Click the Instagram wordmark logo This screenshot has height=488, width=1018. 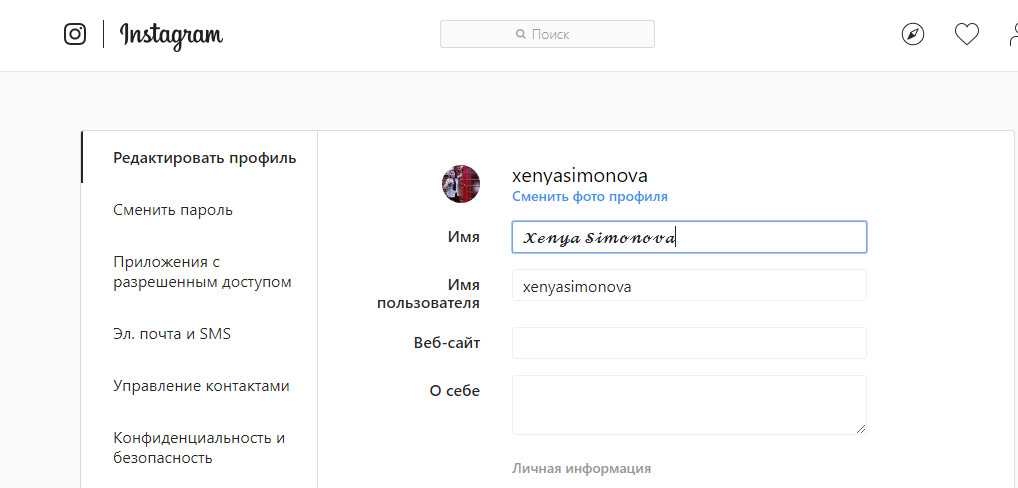(171, 35)
